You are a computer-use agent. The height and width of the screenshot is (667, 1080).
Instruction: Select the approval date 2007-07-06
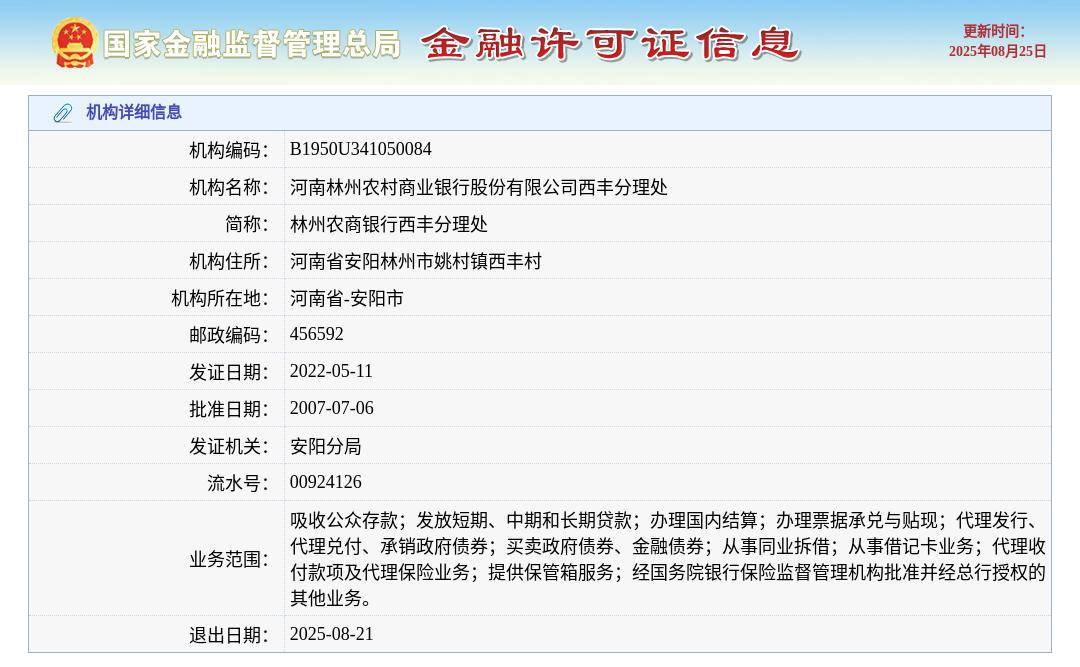point(332,409)
